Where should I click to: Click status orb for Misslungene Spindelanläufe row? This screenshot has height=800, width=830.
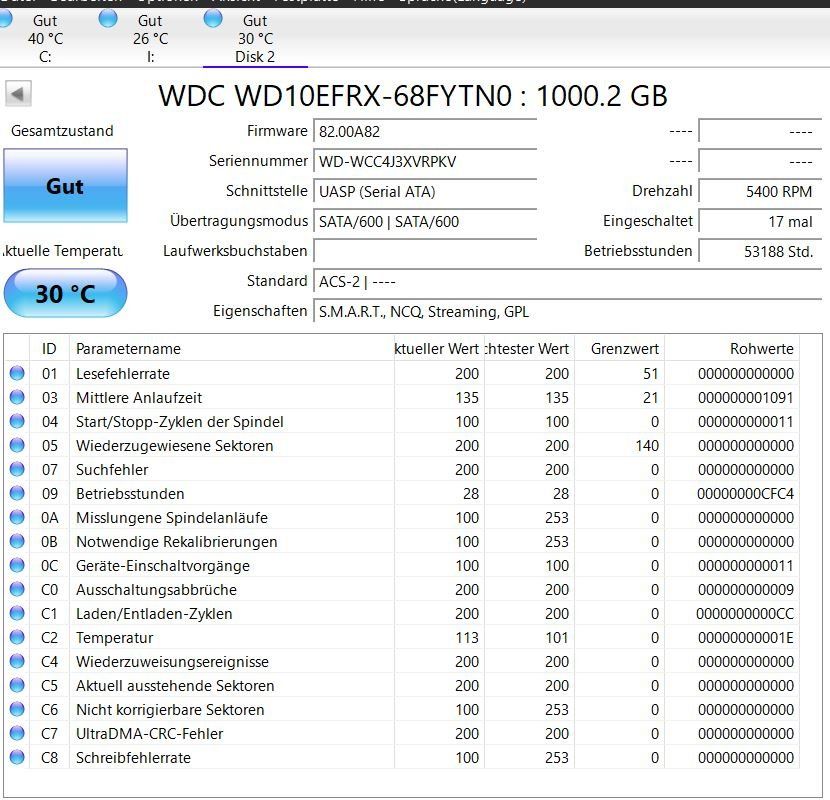17,517
